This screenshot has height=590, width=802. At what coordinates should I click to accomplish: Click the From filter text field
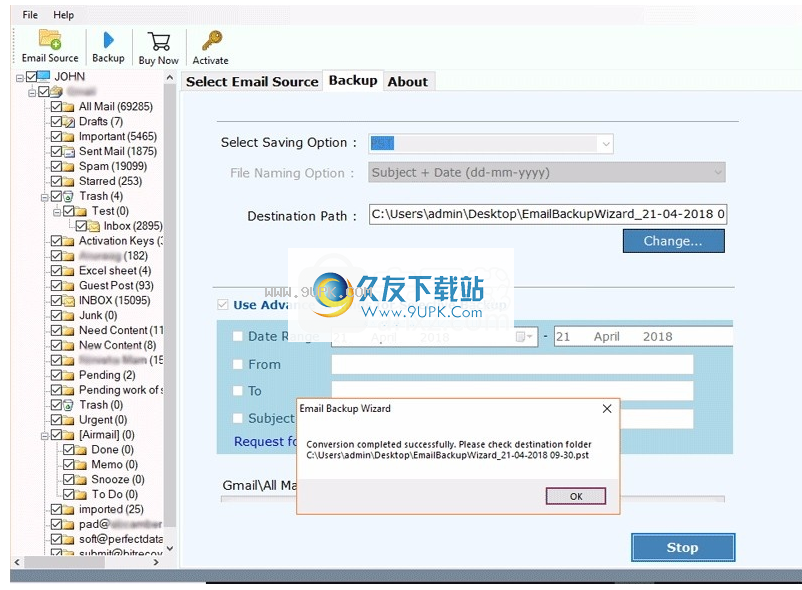pyautogui.click(x=512, y=365)
